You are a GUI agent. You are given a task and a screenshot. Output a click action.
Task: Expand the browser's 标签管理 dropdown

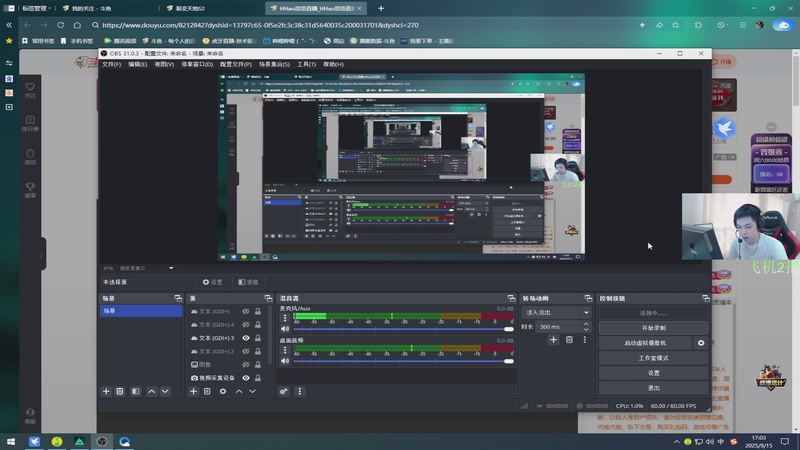click(35, 8)
